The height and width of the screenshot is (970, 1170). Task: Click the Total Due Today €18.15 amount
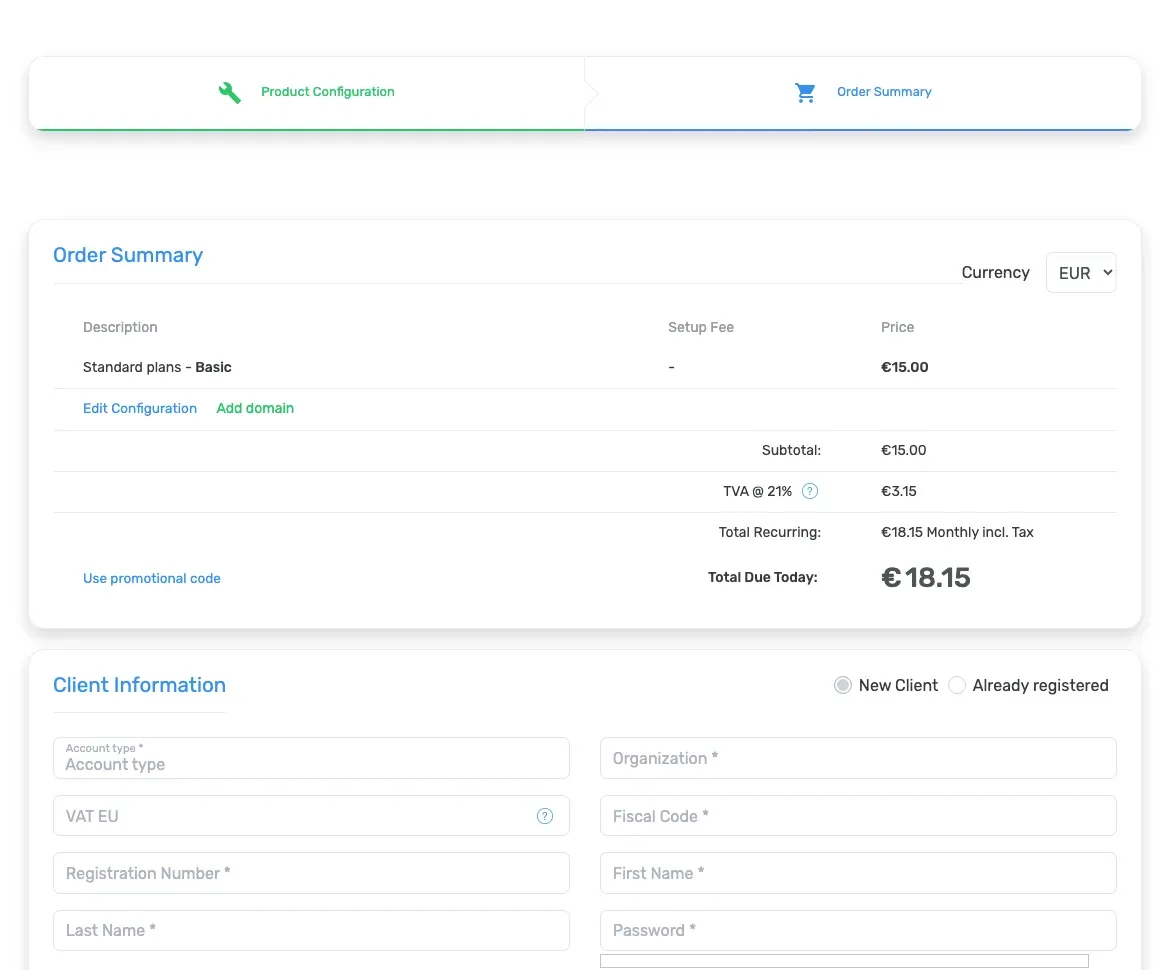pos(925,578)
